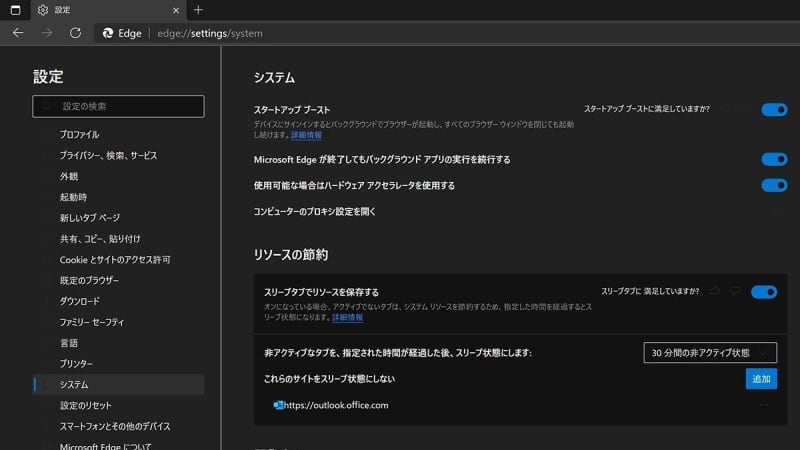
Task: Open more options for outlook.office.com entry
Action: tap(764, 405)
